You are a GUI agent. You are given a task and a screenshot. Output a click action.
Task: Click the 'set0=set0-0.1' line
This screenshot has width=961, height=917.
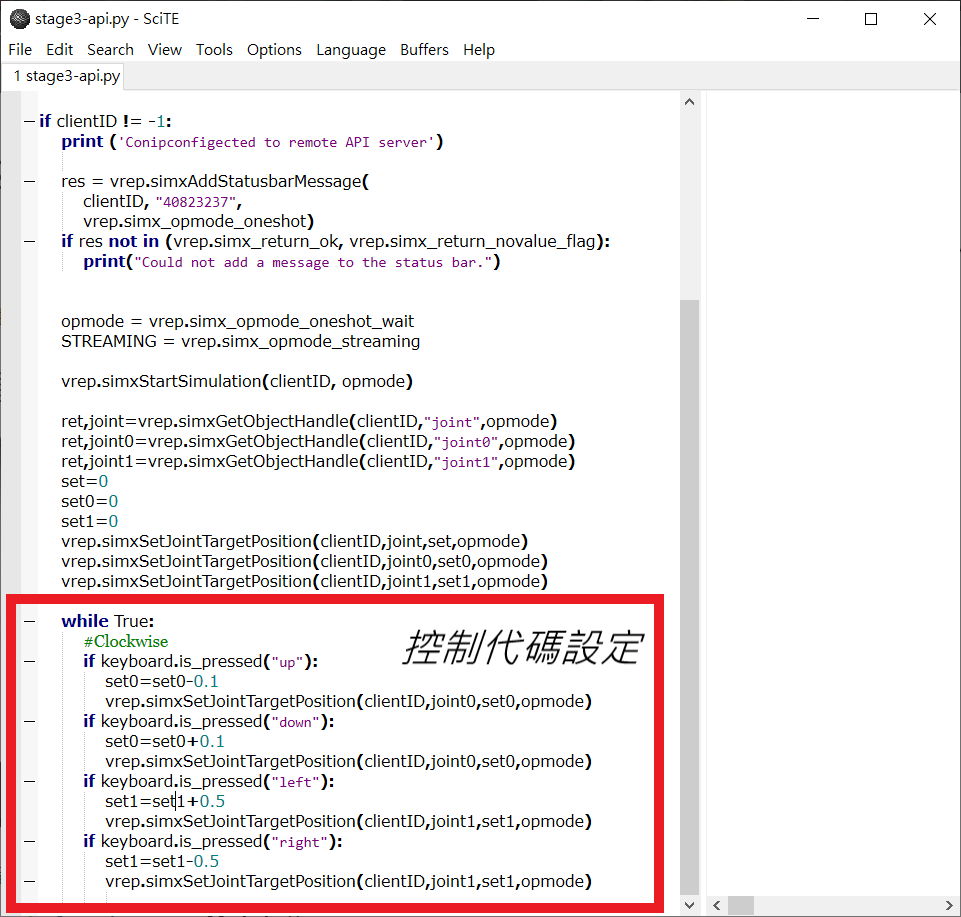click(x=162, y=682)
